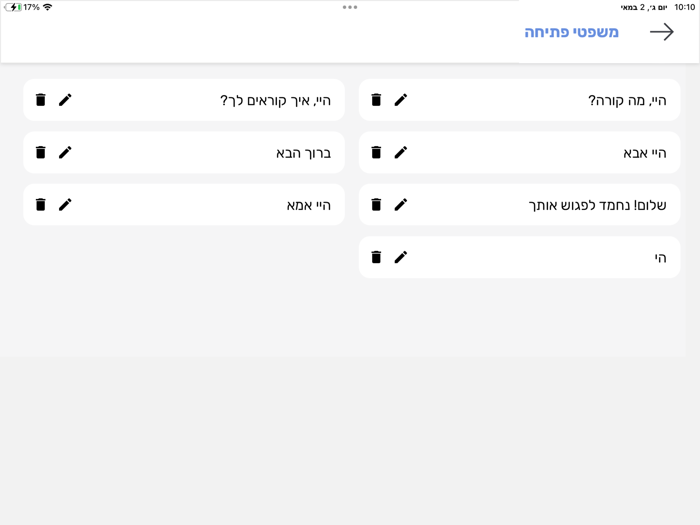
Task: Edit the 'היי אמא' sentence
Action: click(x=65, y=204)
